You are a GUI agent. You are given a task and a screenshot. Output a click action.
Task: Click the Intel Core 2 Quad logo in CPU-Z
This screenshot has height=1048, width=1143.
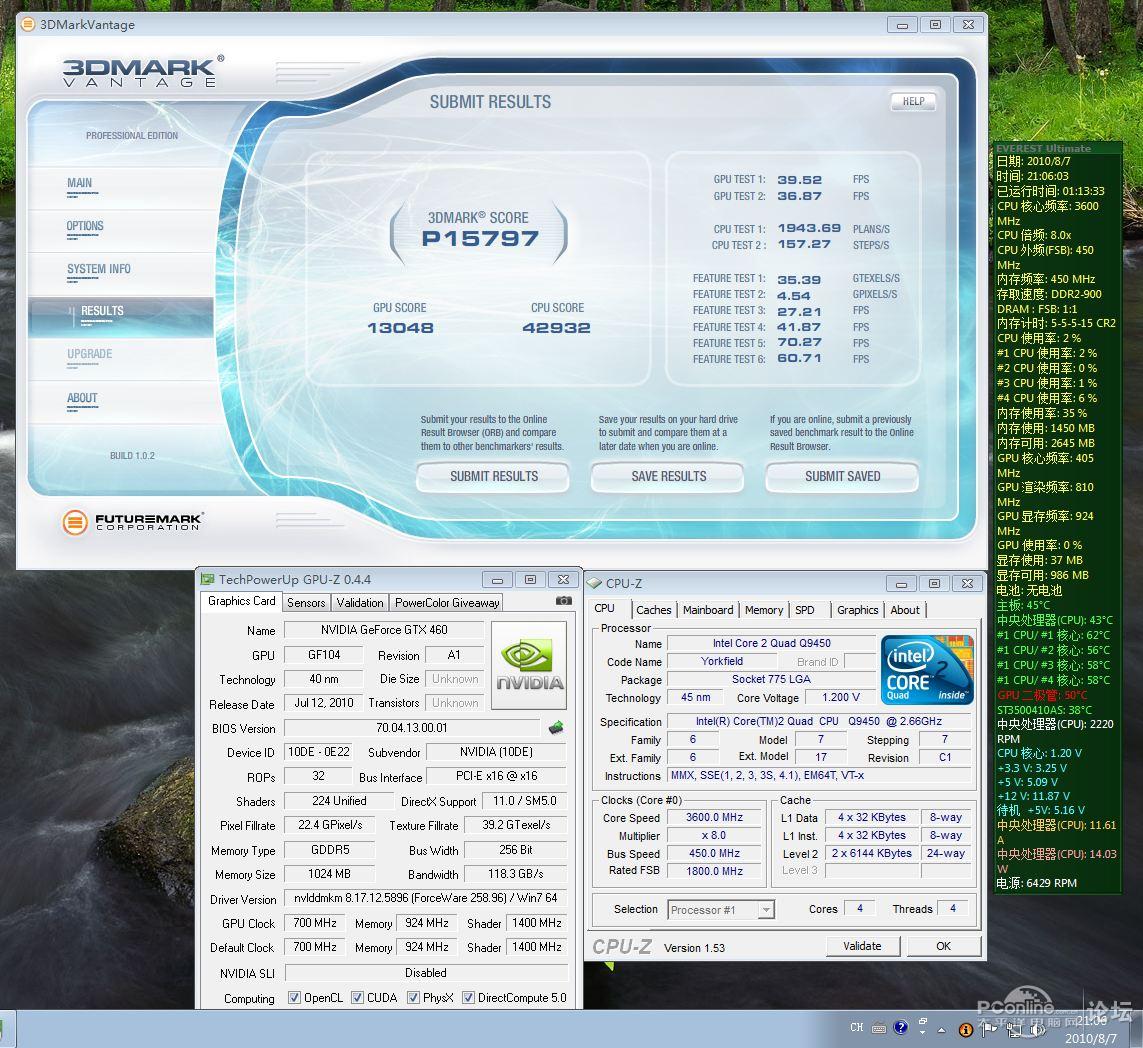pos(927,670)
